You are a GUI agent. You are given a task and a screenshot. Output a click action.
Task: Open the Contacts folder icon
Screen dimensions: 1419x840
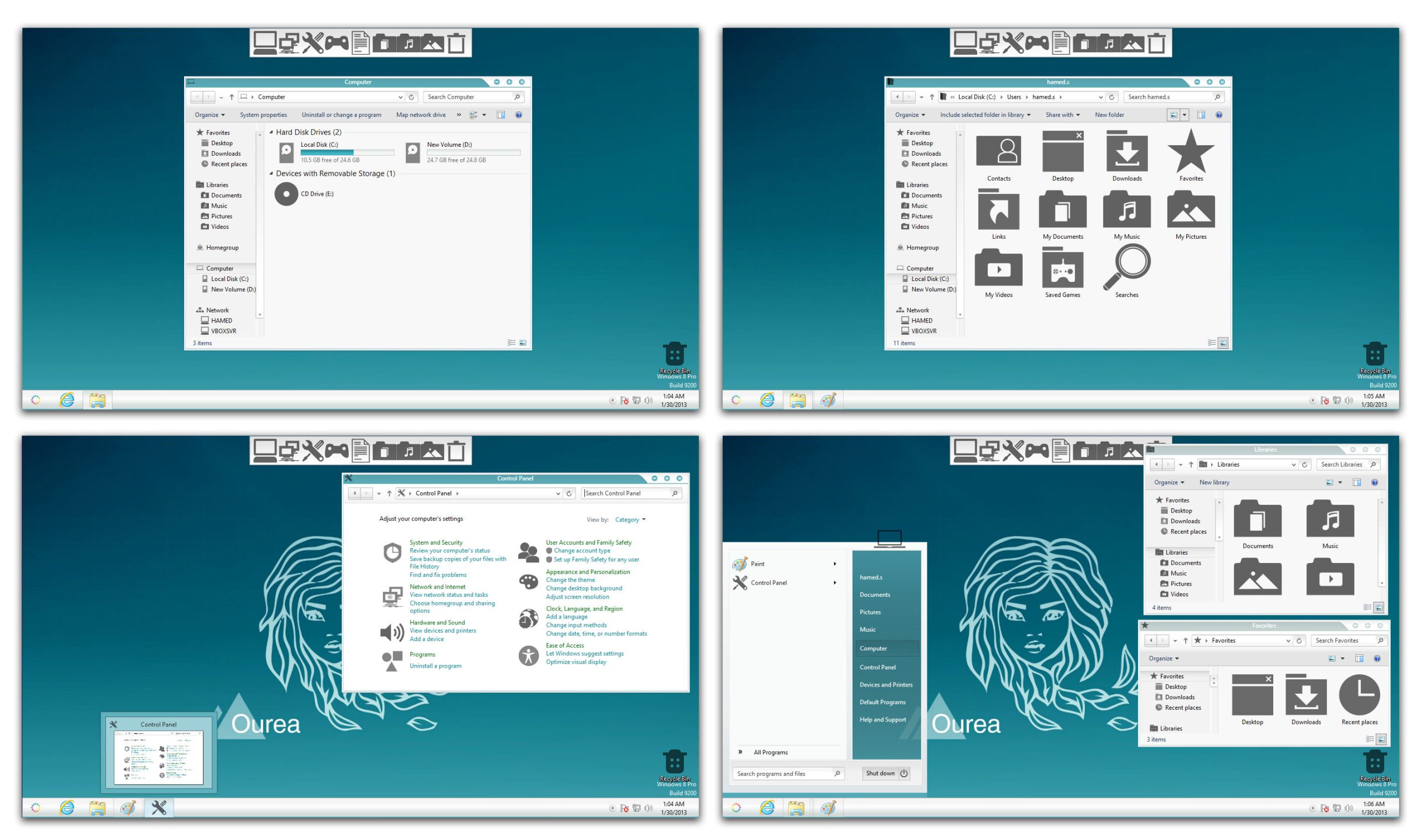[x=998, y=151]
